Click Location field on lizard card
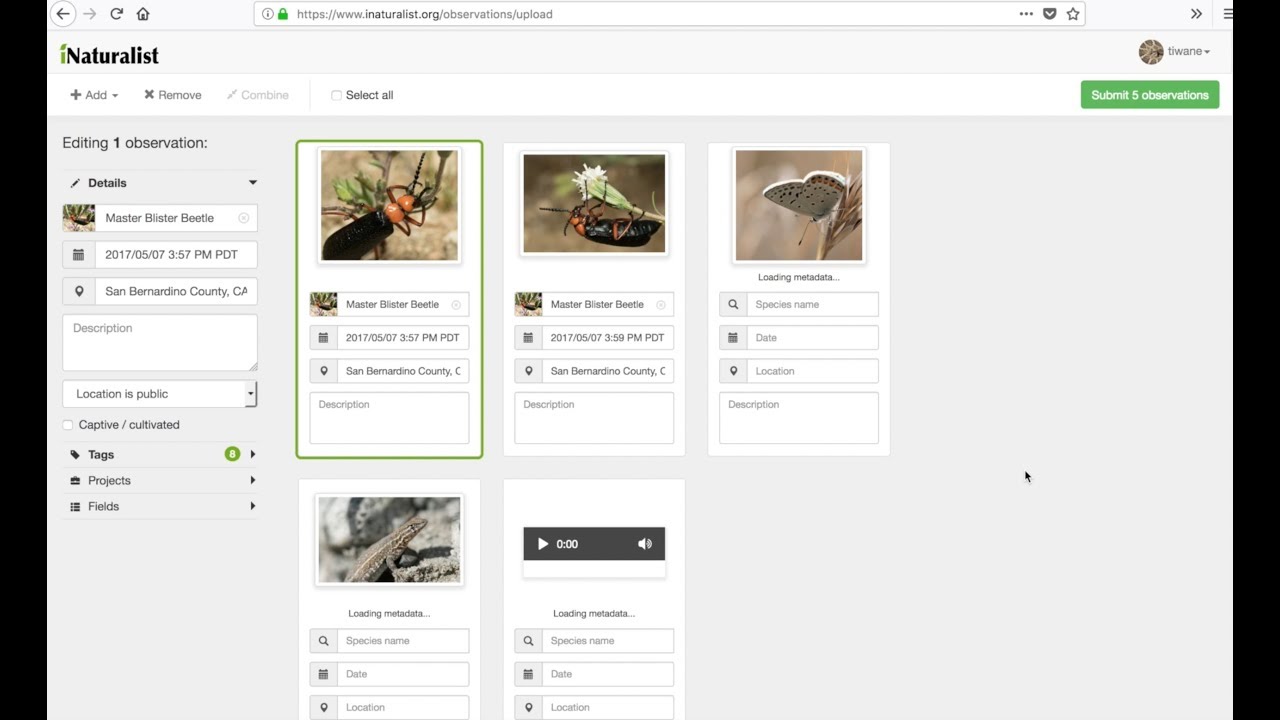The image size is (1280, 720). point(402,708)
